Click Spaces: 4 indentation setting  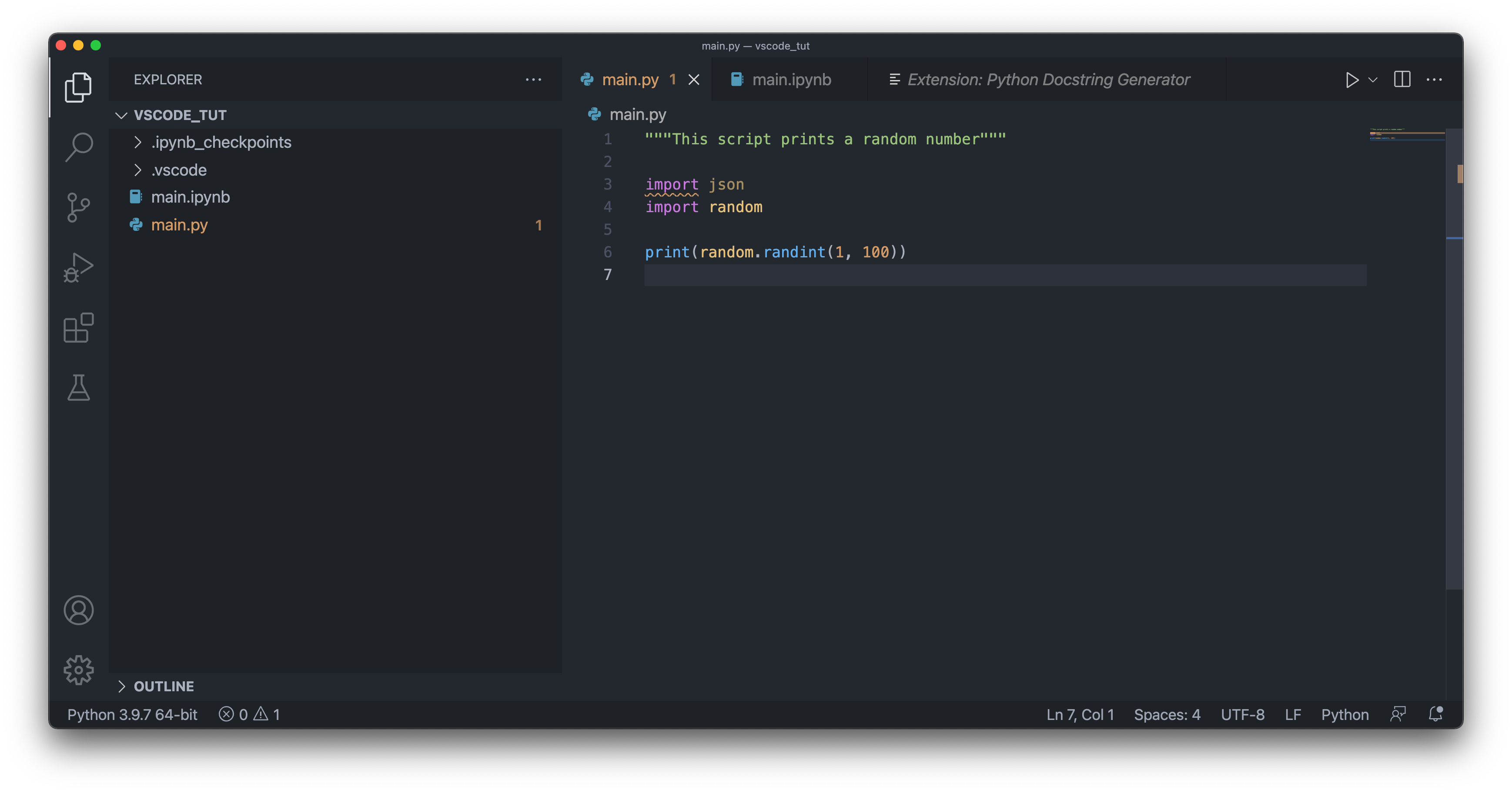[x=1167, y=714]
